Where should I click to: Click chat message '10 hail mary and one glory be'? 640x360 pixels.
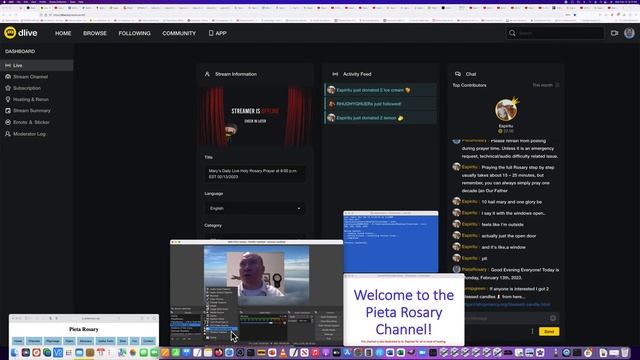(x=512, y=202)
